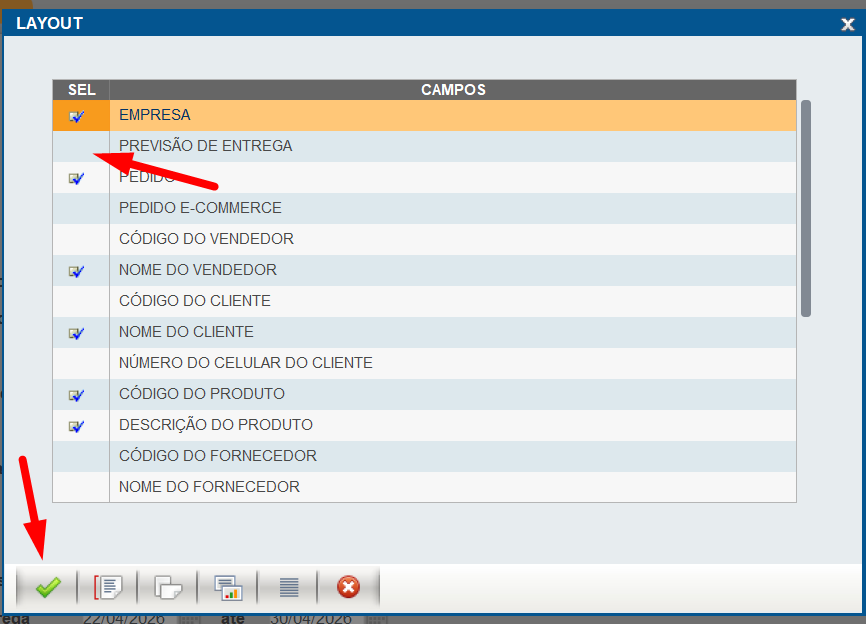Viewport: 866px width, 624px height.
Task: Tick the empty PREVISÃO DE ENTREGA selection cell
Action: (80, 146)
